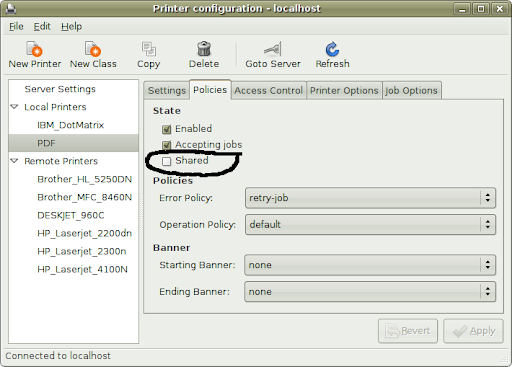The width and height of the screenshot is (512, 367).
Task: Select the Policies tab
Action: tap(210, 90)
